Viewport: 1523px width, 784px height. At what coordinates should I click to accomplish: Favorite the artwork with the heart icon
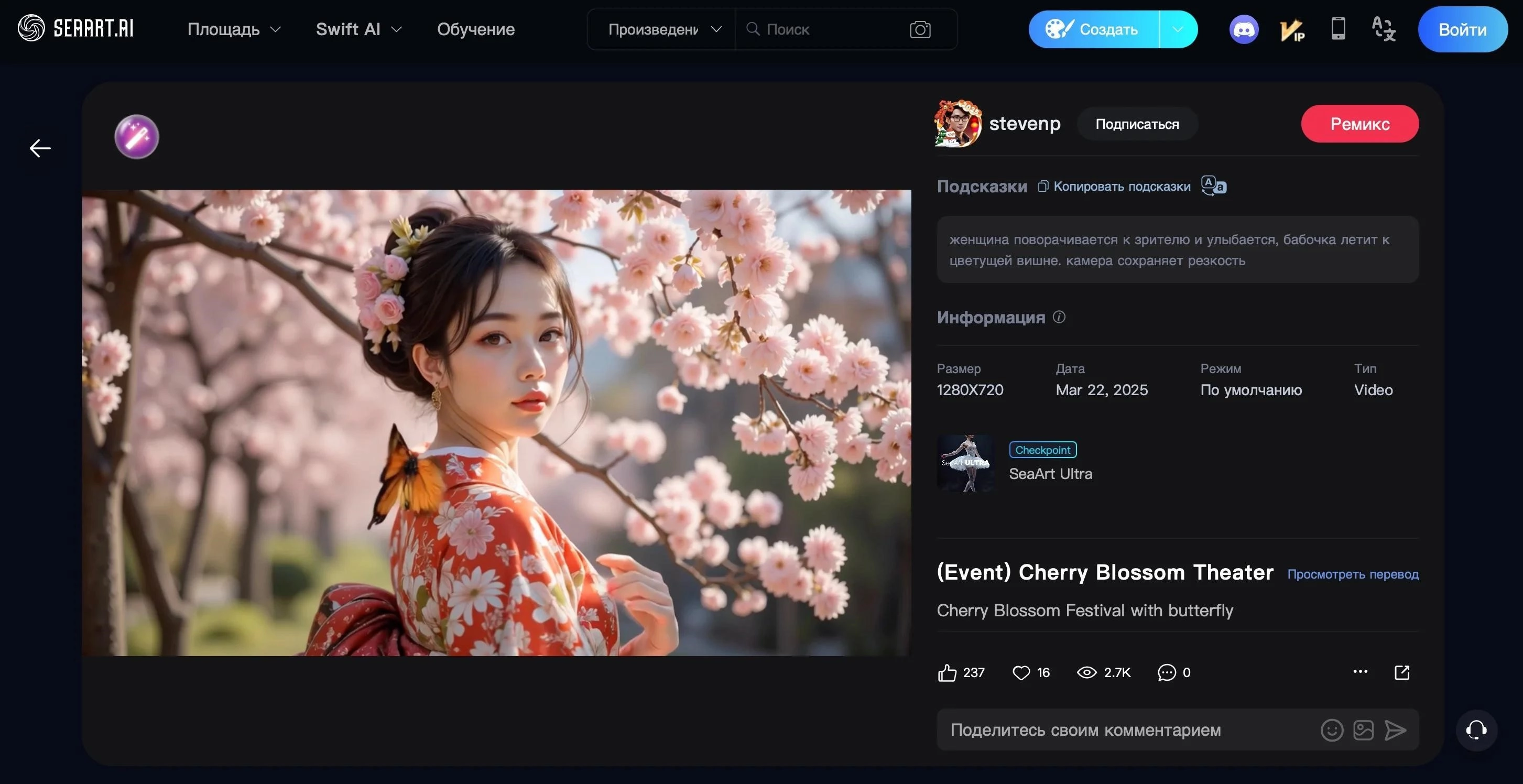tap(1021, 673)
